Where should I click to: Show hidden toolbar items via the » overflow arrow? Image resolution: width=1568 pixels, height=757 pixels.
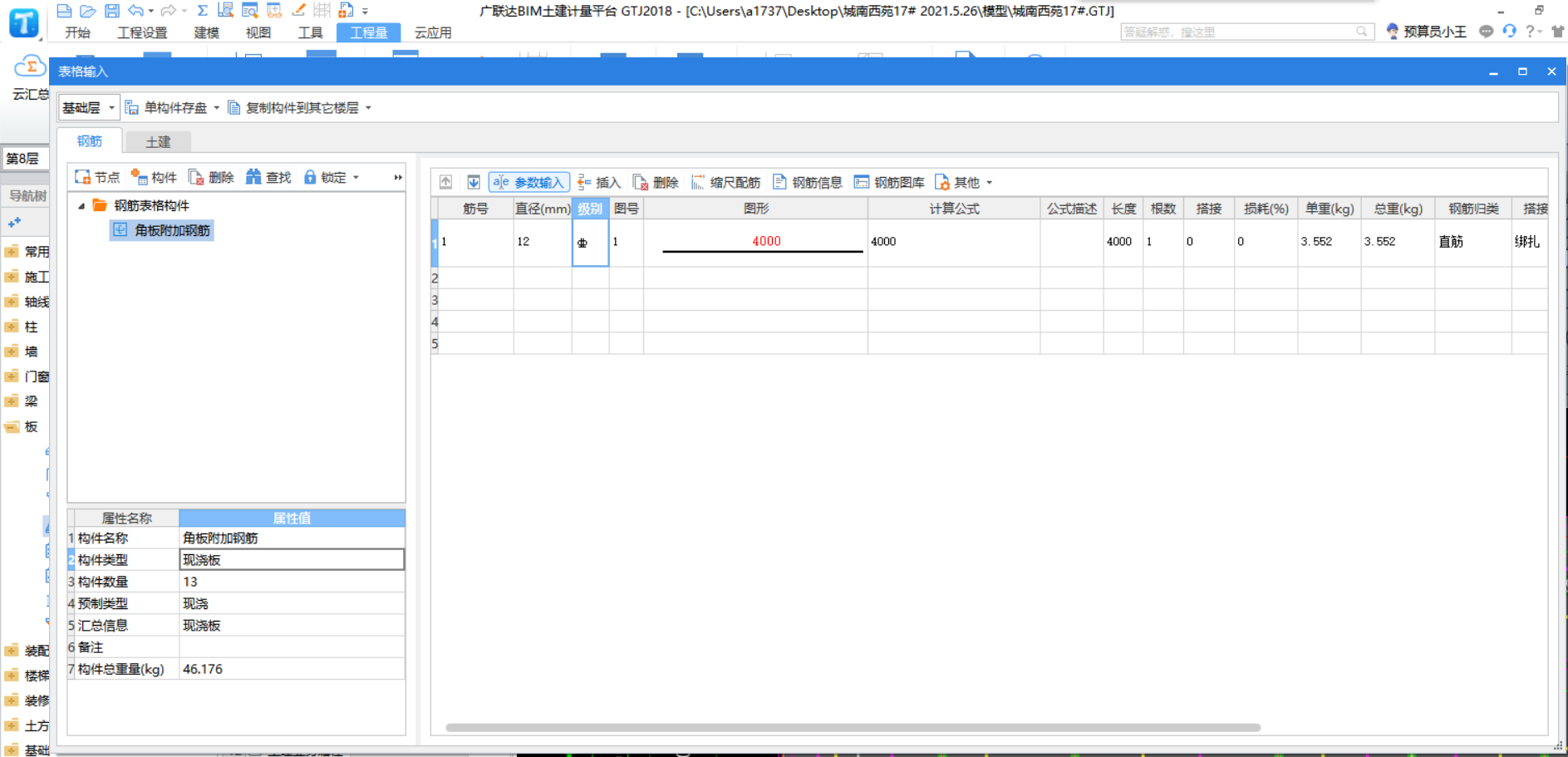point(398,177)
